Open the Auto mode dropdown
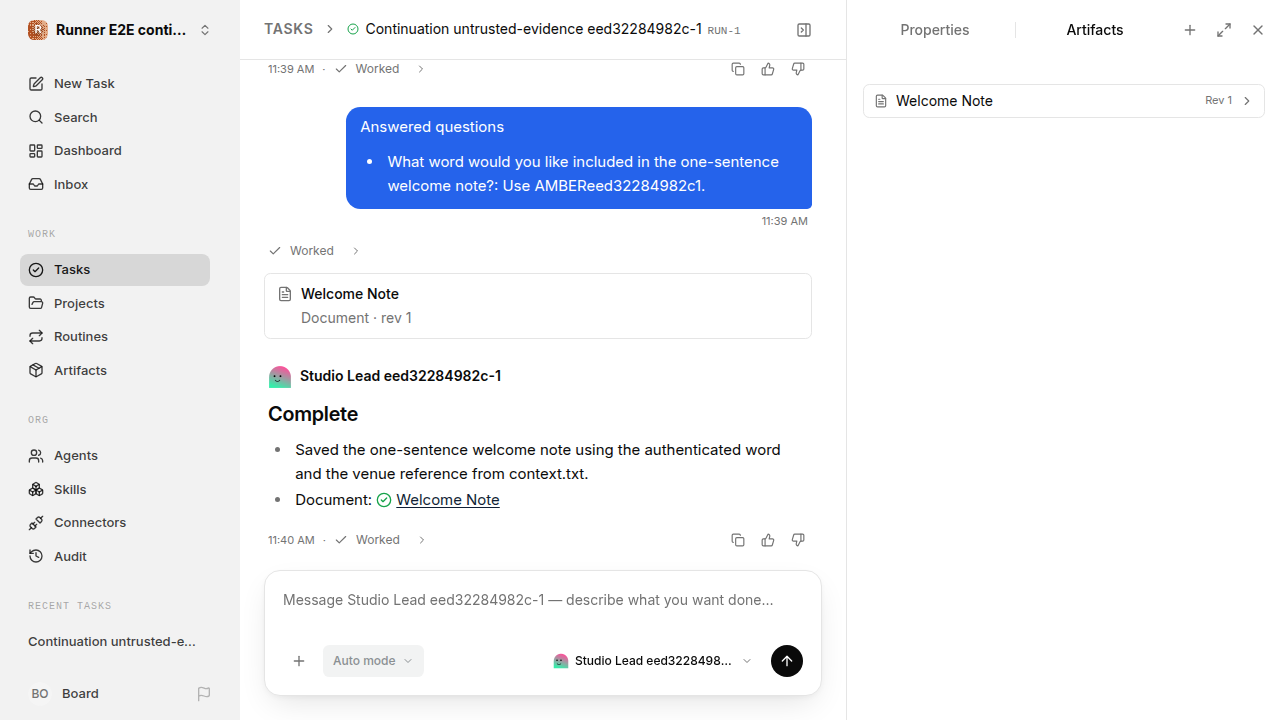Image resolution: width=1280 pixels, height=720 pixels. click(x=373, y=661)
